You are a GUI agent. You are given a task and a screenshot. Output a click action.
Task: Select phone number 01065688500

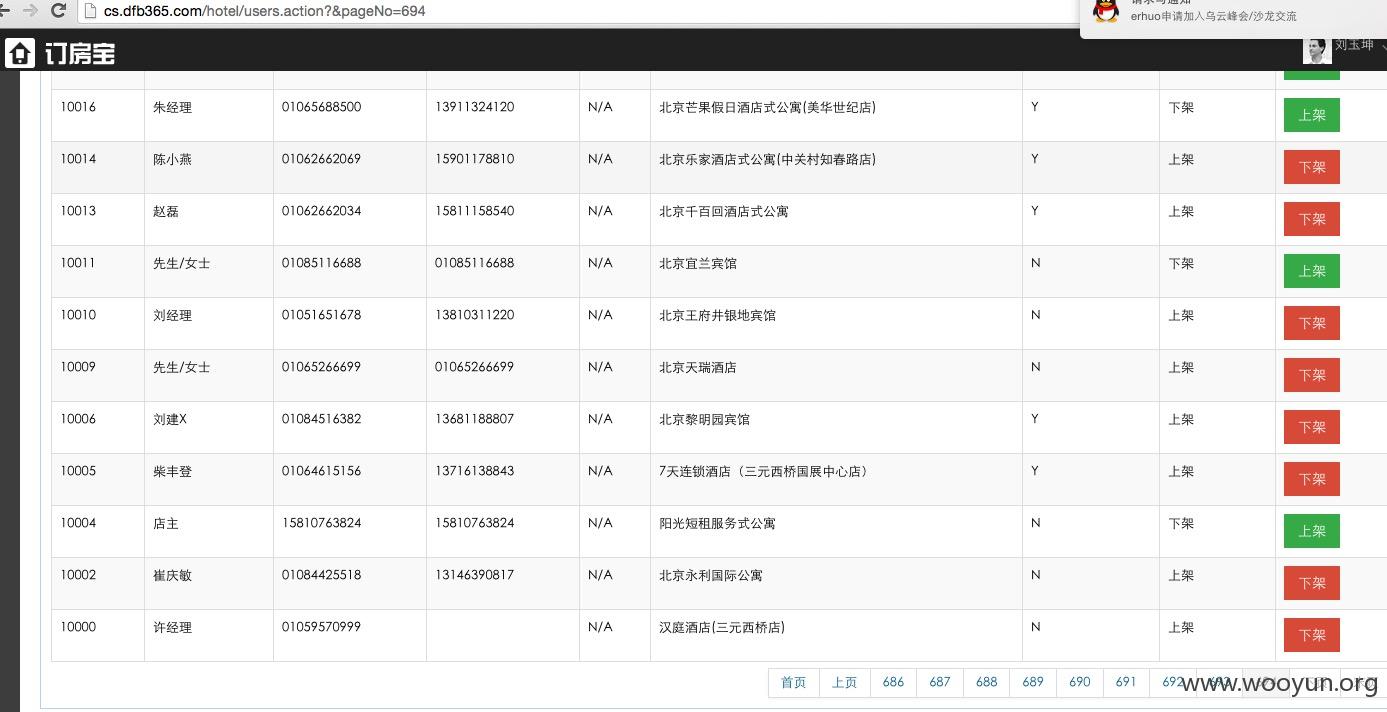click(x=321, y=107)
